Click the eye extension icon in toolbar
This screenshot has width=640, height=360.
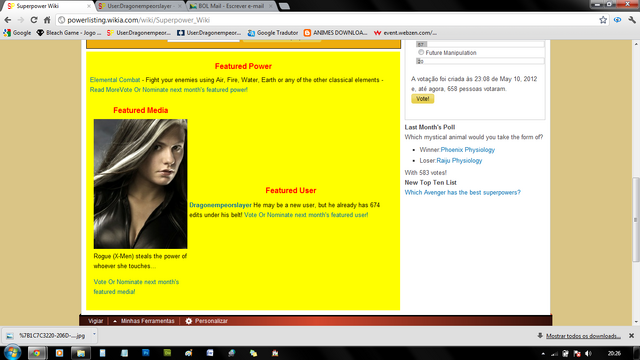pos(618,20)
